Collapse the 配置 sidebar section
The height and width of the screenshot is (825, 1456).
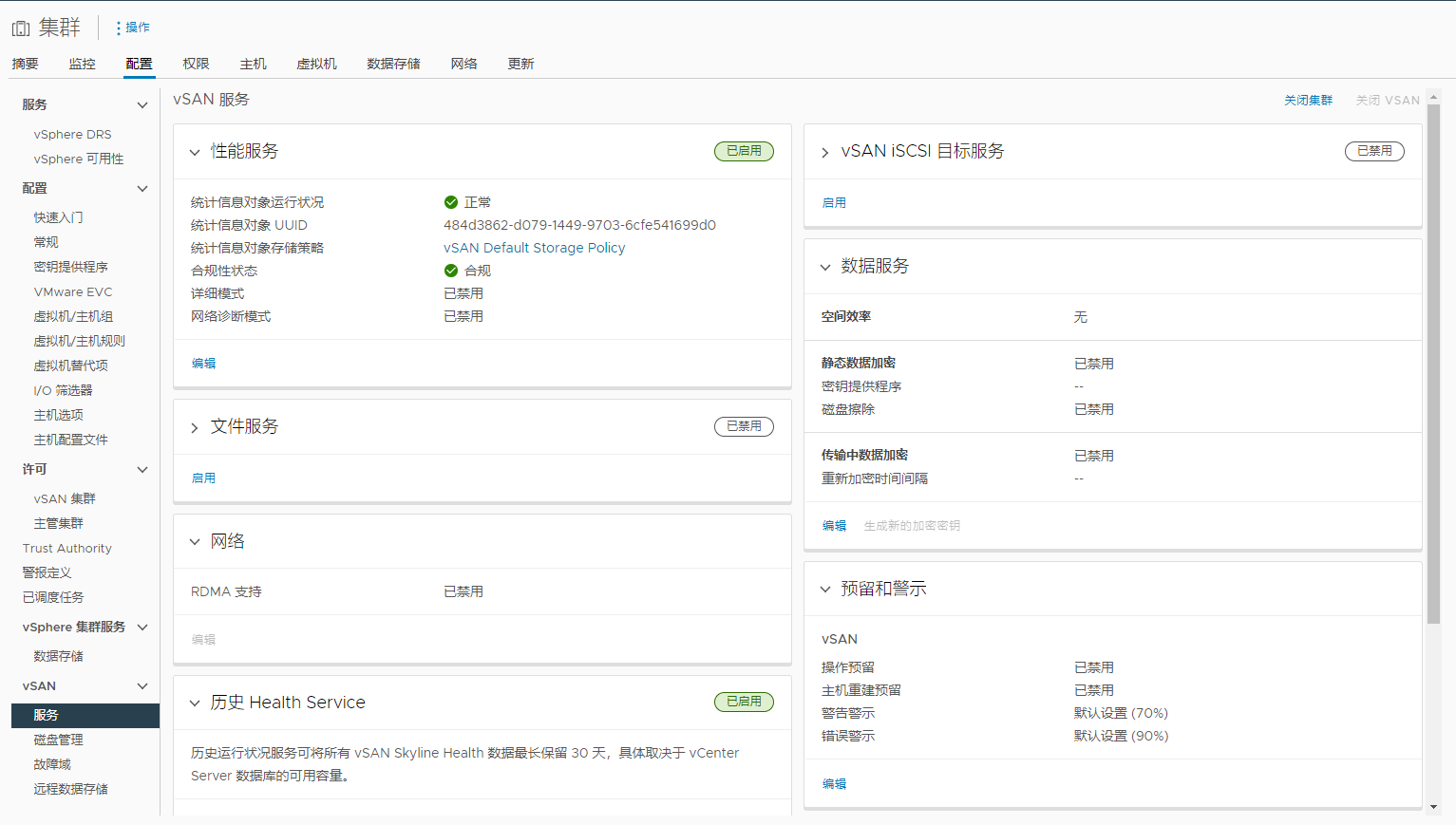[142, 189]
